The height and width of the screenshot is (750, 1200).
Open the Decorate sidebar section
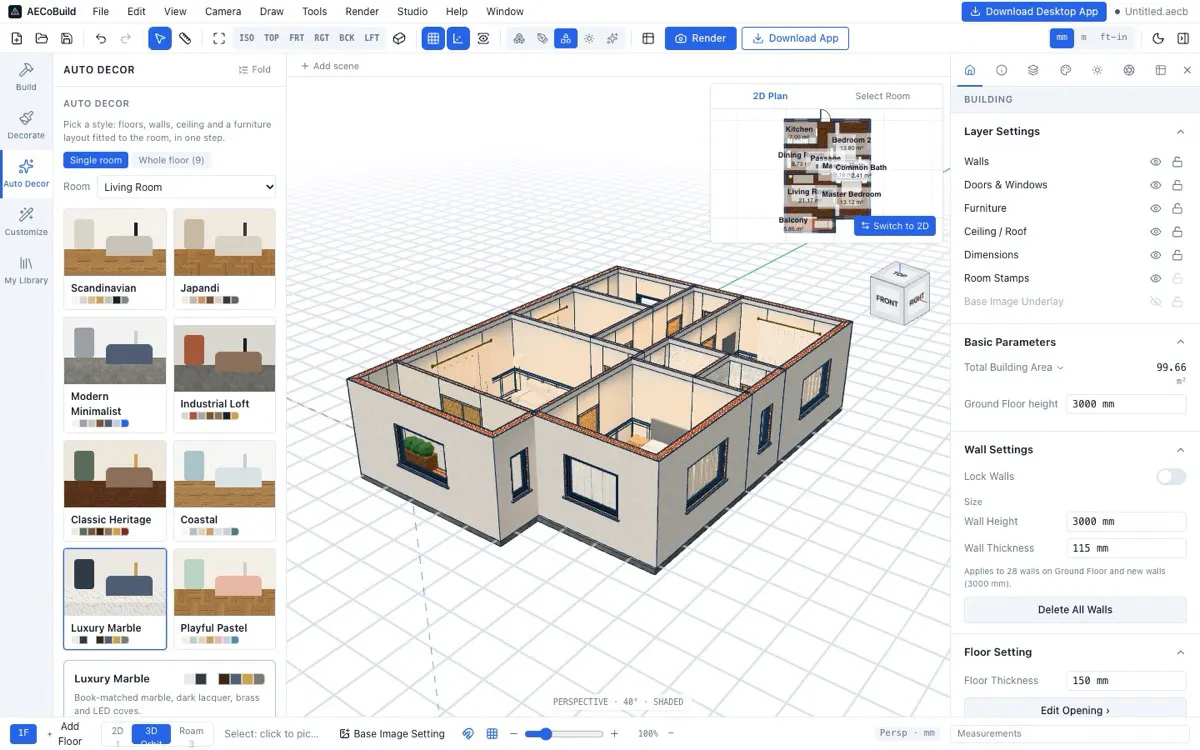pos(26,125)
